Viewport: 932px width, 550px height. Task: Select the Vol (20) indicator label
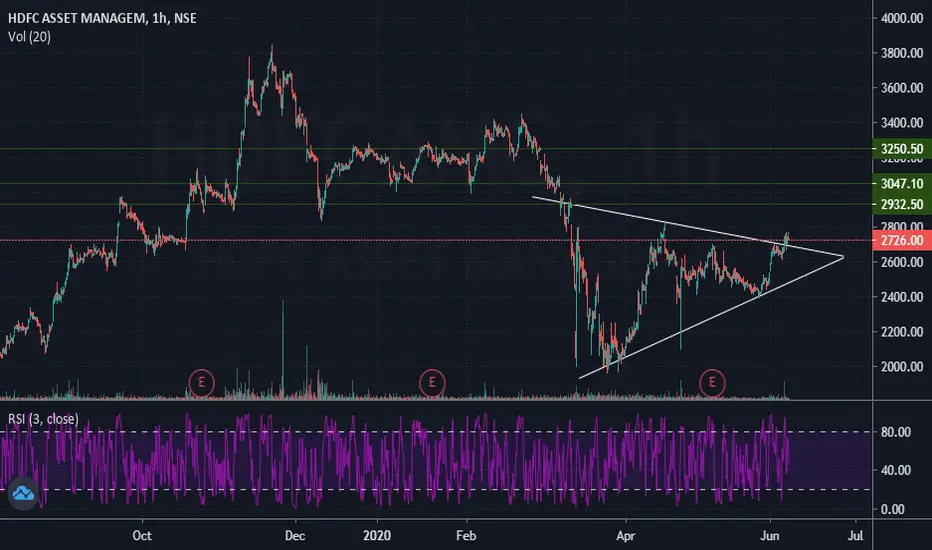[x=29, y=37]
